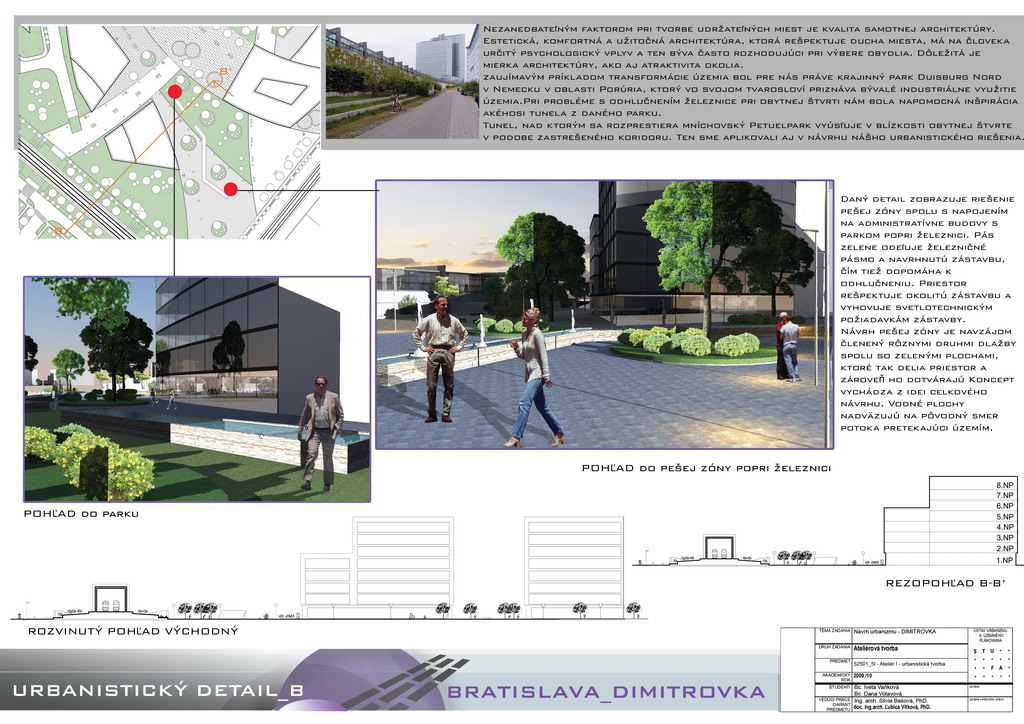Click '52501_5I - Ateliér I - urbanistická tvorba' cell
Screen dimensions: 1024x724
pyautogui.click(x=899, y=664)
